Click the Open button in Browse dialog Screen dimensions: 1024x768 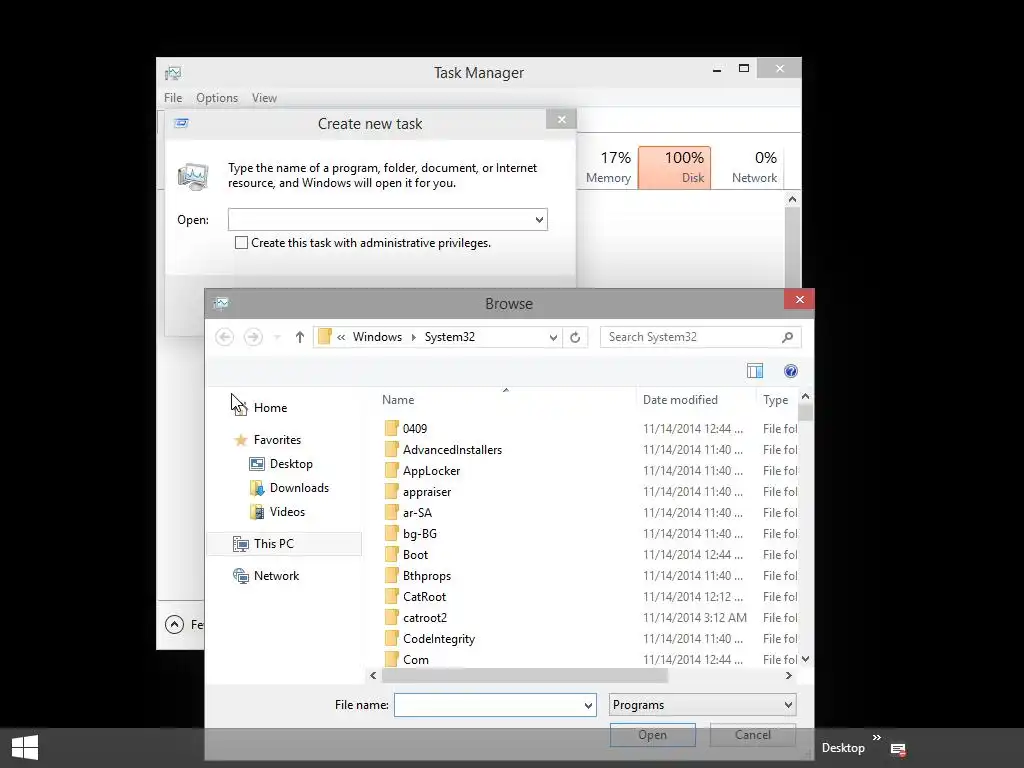click(x=652, y=735)
